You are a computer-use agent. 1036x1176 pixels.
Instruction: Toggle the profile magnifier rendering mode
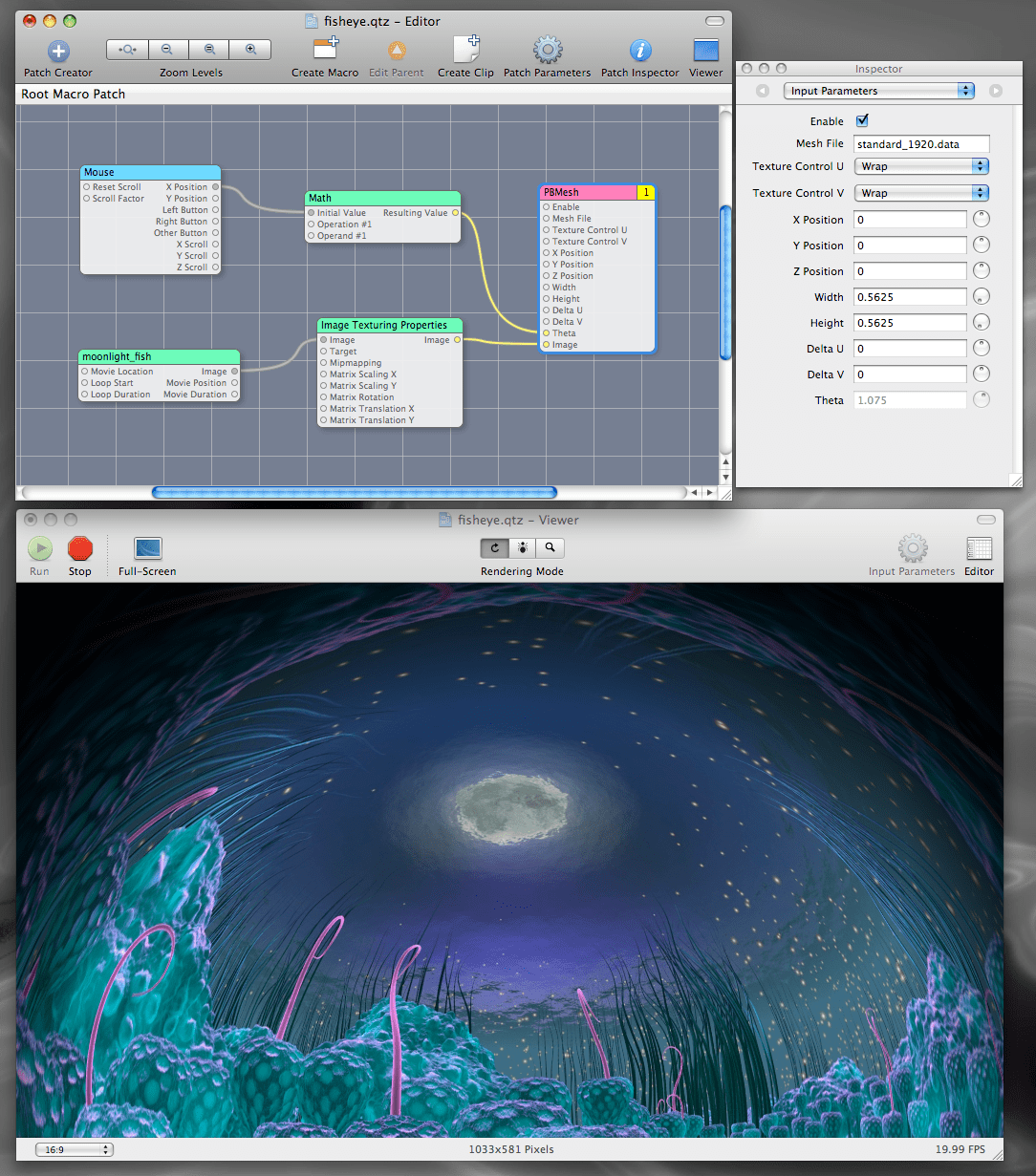(x=550, y=547)
